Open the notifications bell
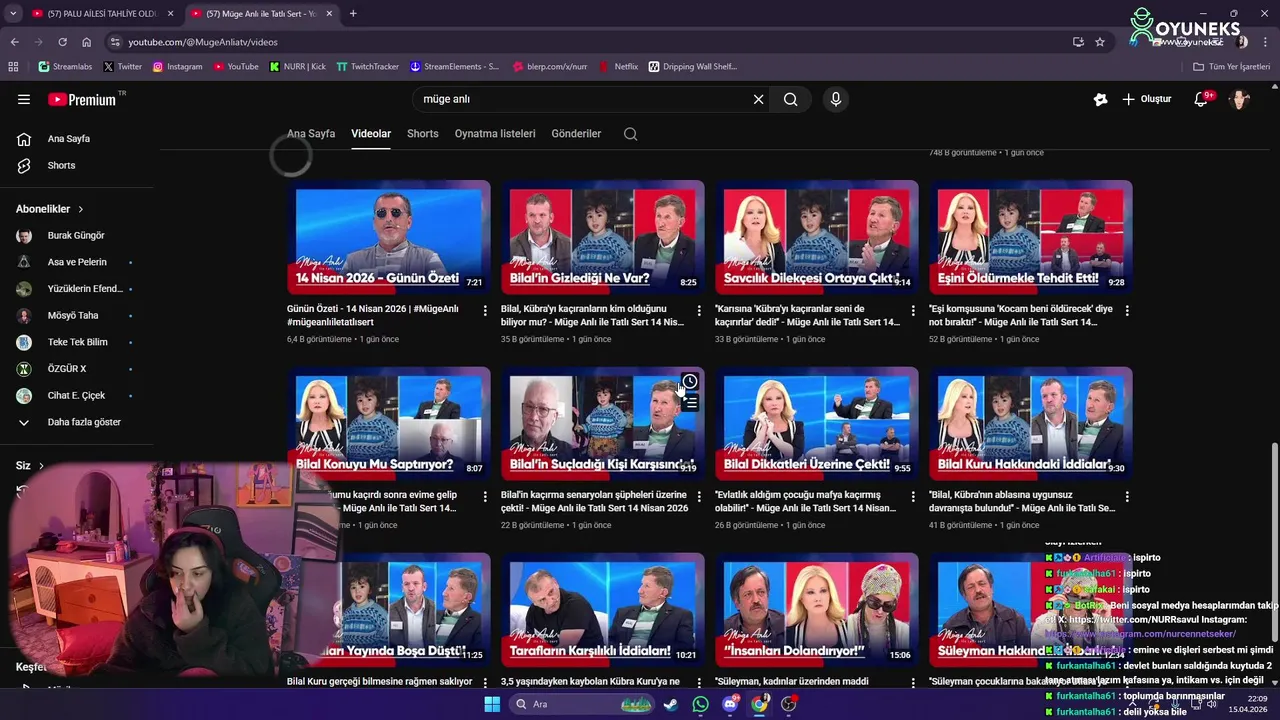 point(1202,99)
